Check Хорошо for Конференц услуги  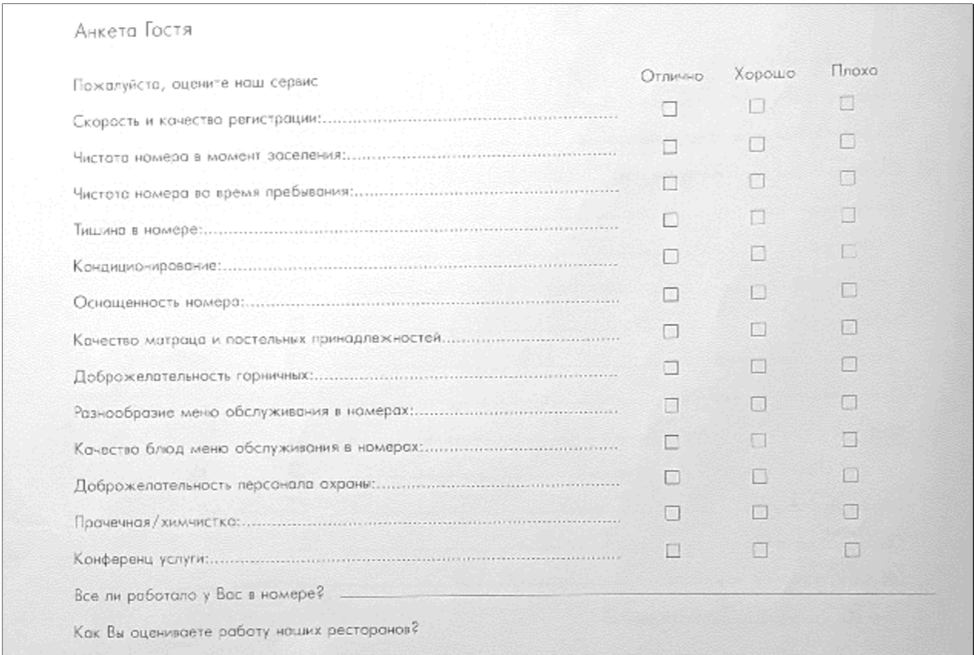coord(760,550)
